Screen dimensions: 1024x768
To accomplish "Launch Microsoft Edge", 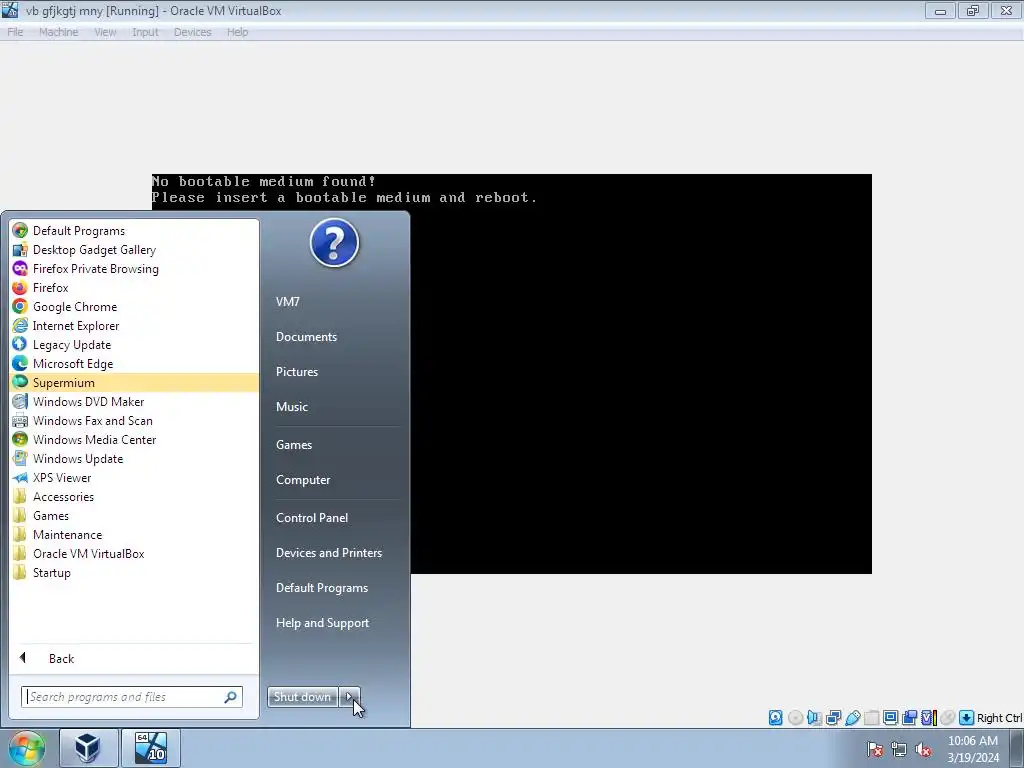I will [x=134, y=363].
